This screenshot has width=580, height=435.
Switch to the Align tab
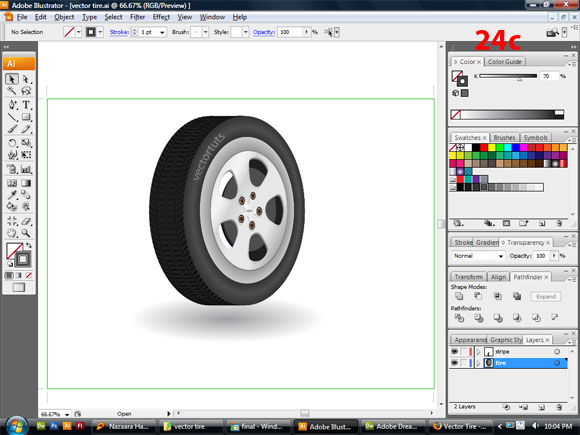[498, 277]
